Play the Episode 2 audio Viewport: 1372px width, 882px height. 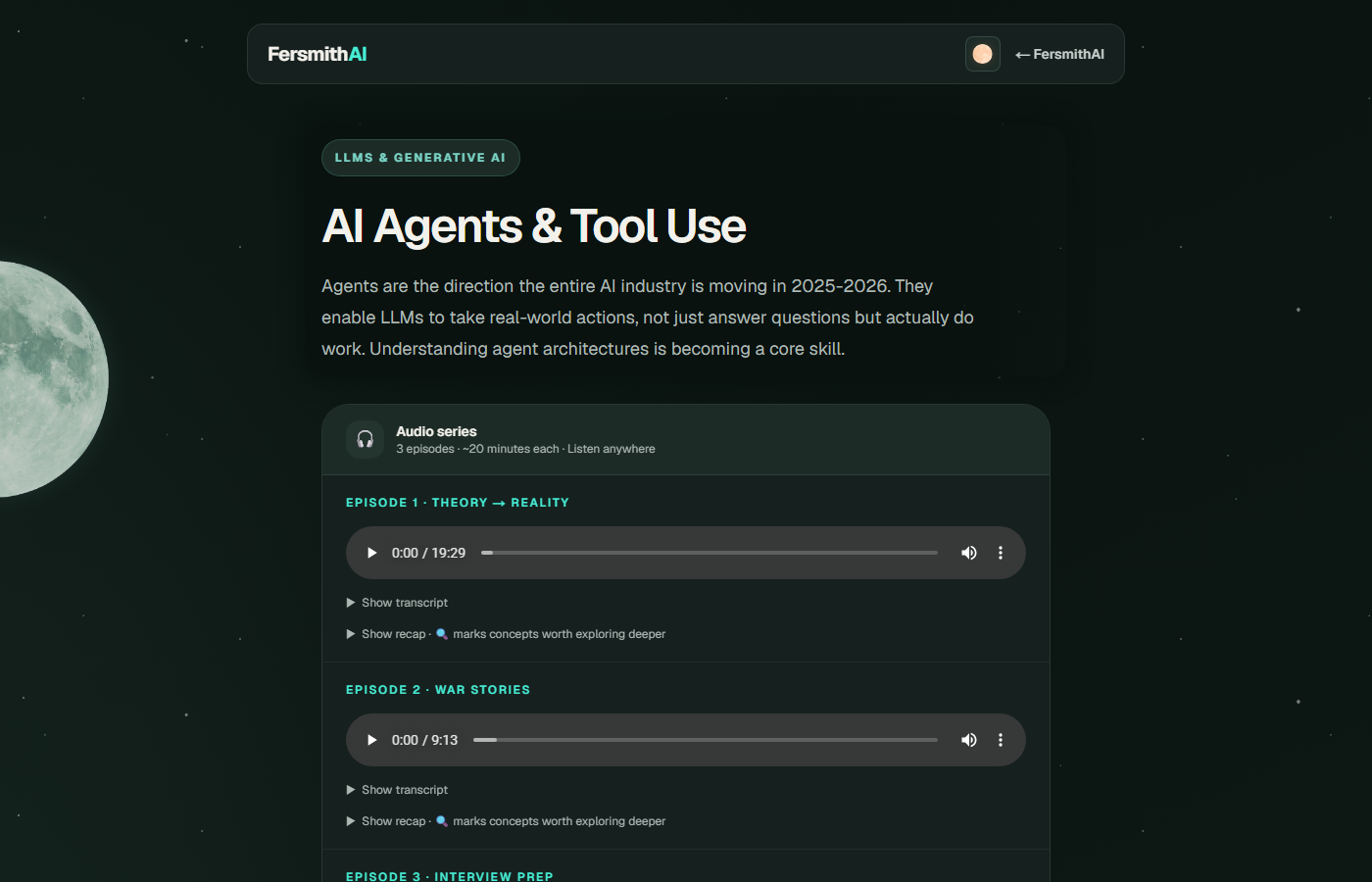tap(371, 740)
